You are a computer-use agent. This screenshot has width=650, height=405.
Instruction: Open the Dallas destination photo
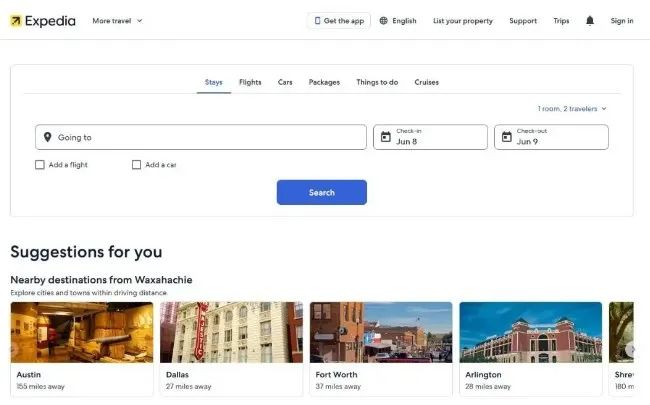coord(231,332)
